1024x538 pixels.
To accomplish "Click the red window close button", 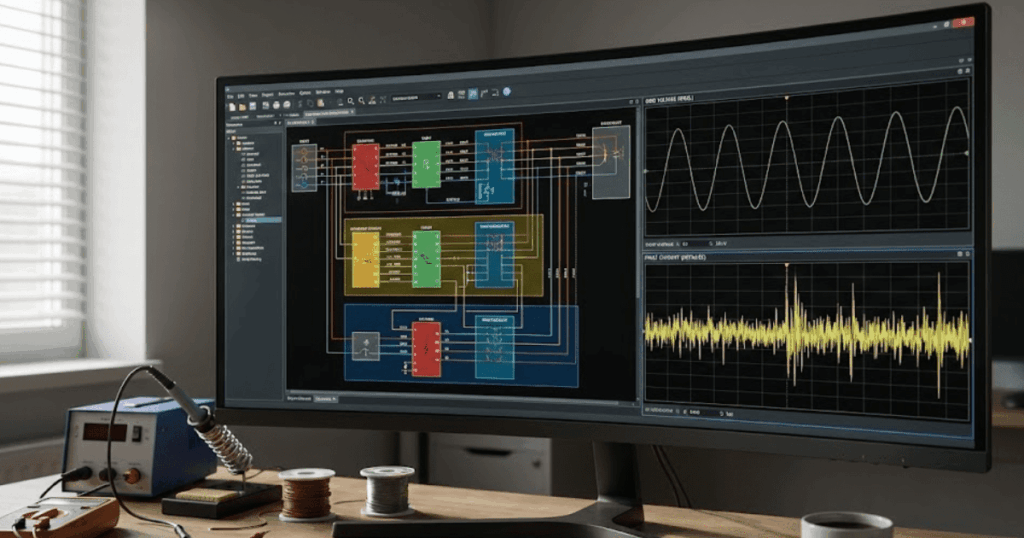I will tap(964, 21).
